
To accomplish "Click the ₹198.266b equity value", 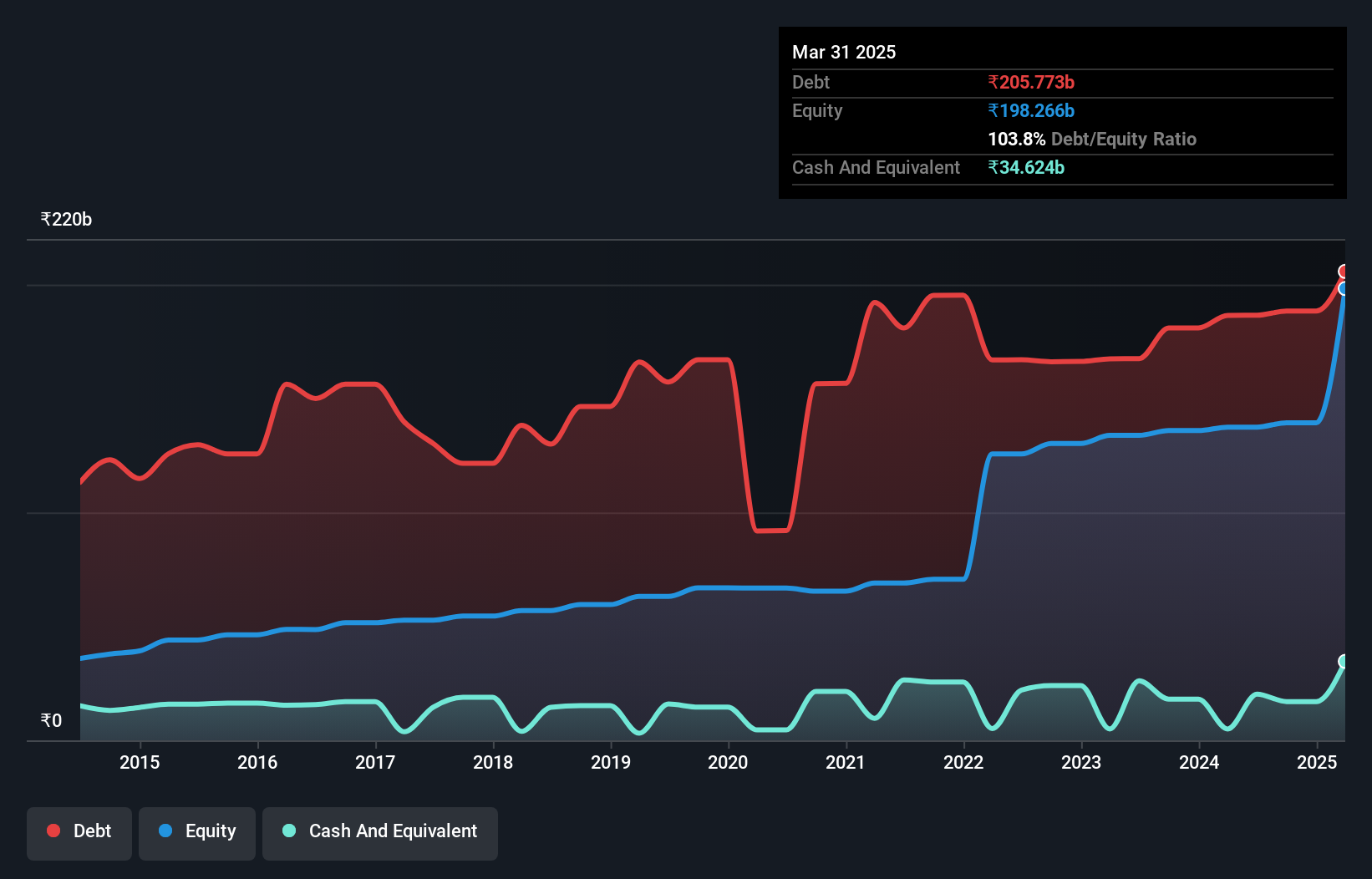I will [1031, 110].
